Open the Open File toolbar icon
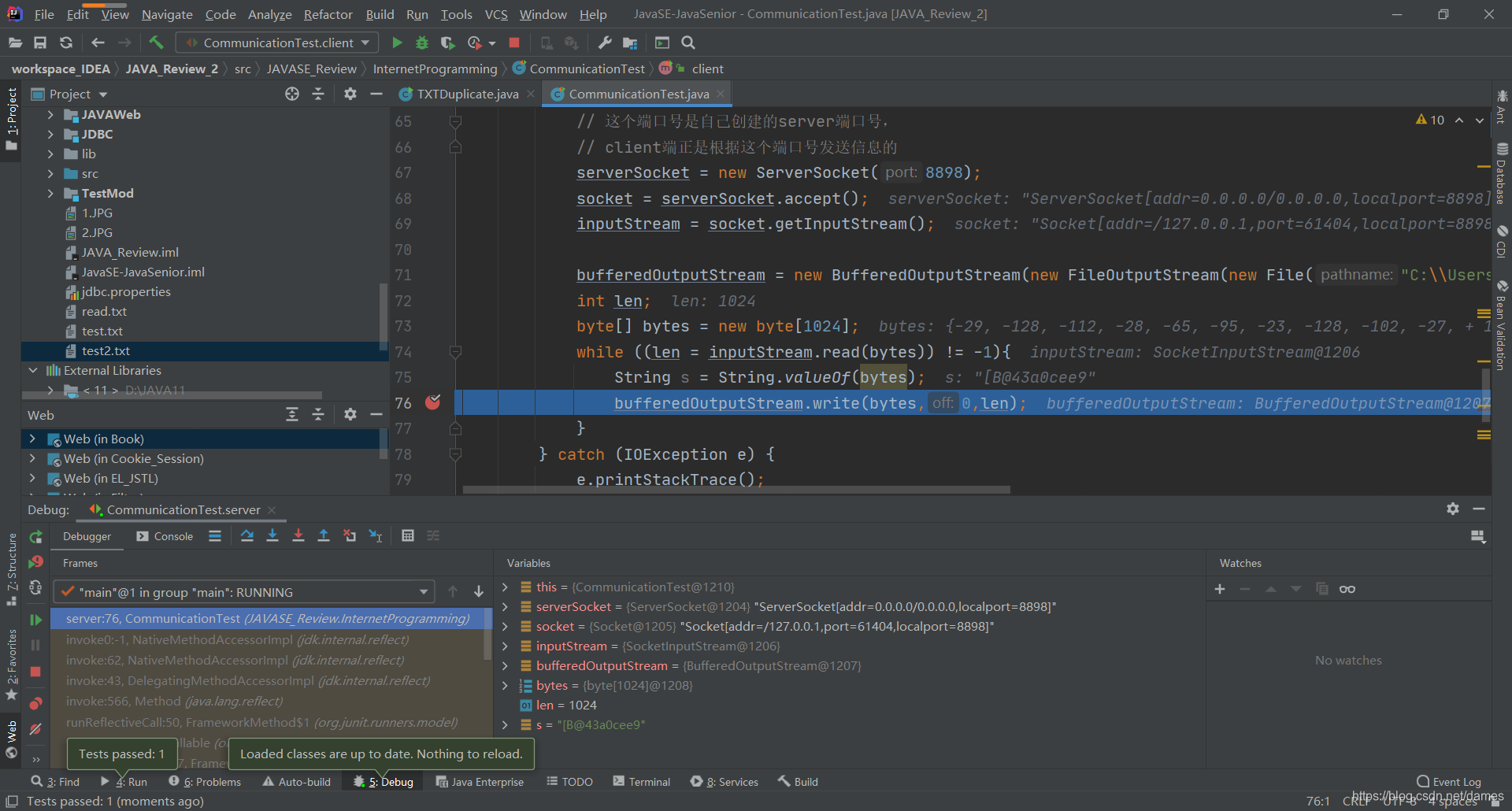The image size is (1512, 811). coord(15,43)
